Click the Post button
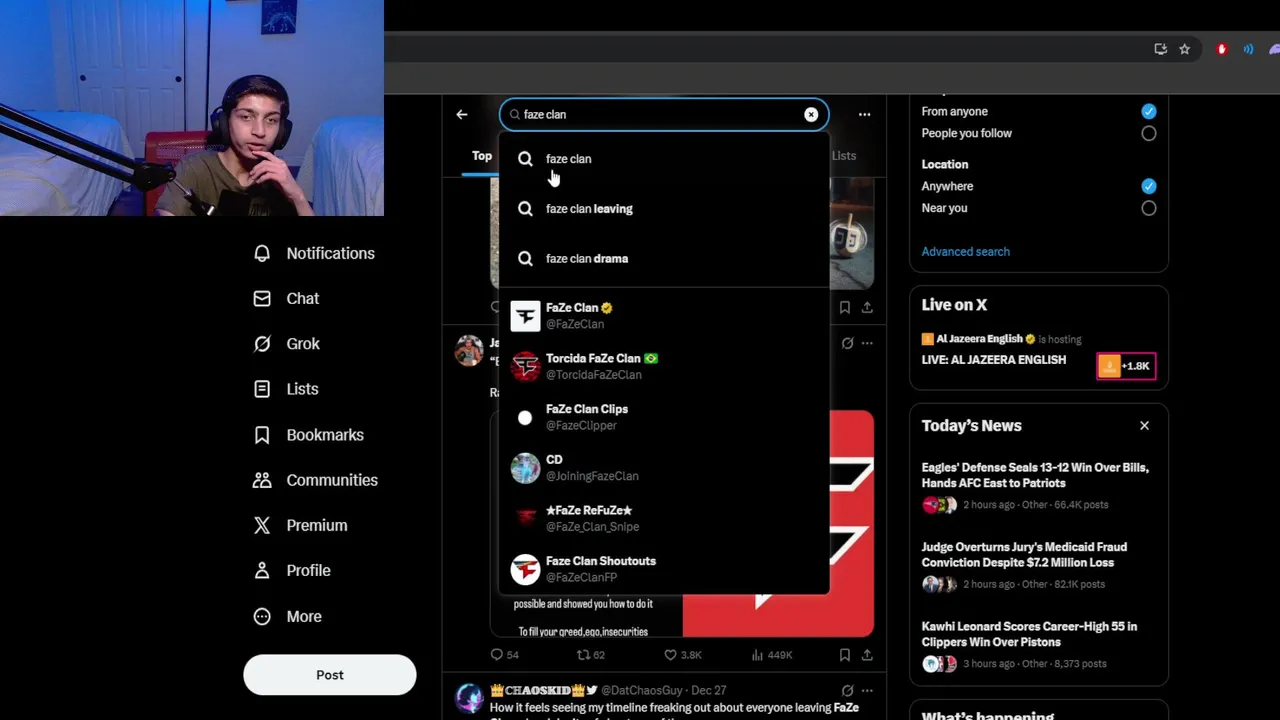This screenshot has height=720, width=1280. tap(329, 675)
